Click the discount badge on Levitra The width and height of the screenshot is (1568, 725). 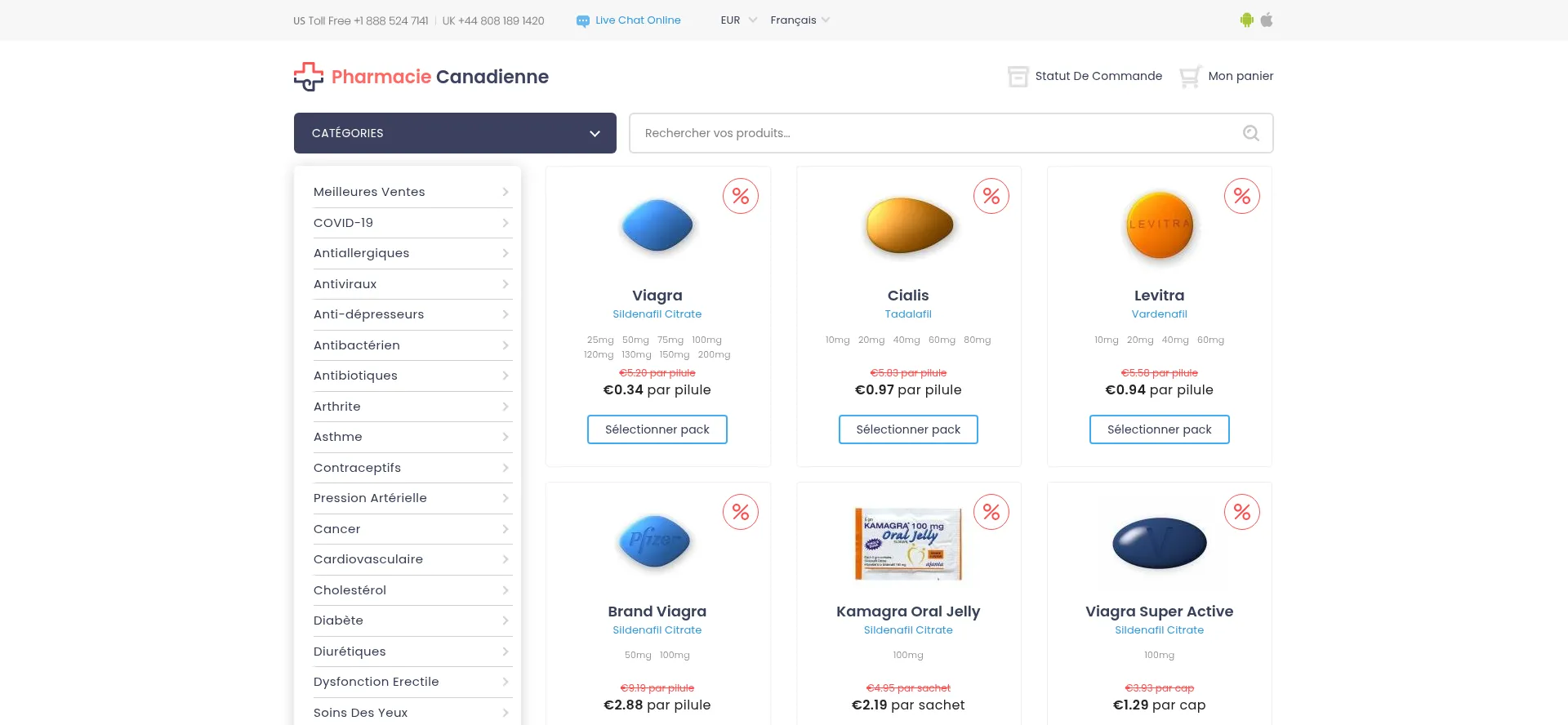(x=1242, y=196)
